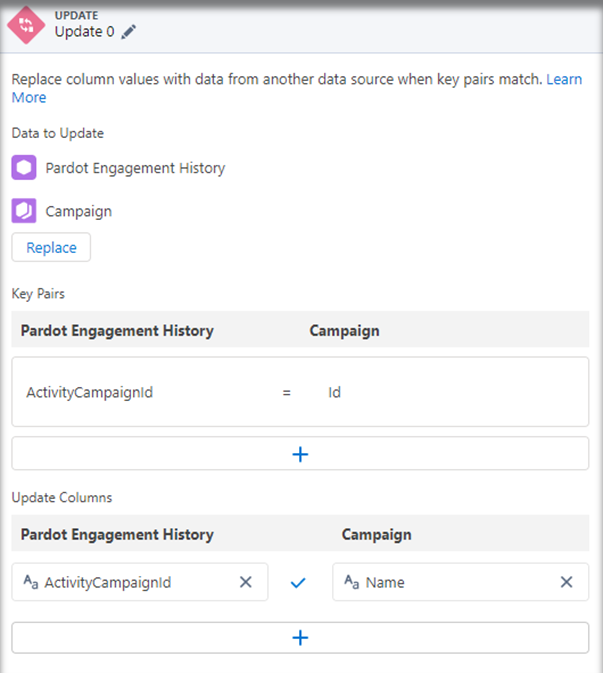Click the Pardot Engagement History dataset icon
This screenshot has width=603, height=673.
pyautogui.click(x=24, y=168)
